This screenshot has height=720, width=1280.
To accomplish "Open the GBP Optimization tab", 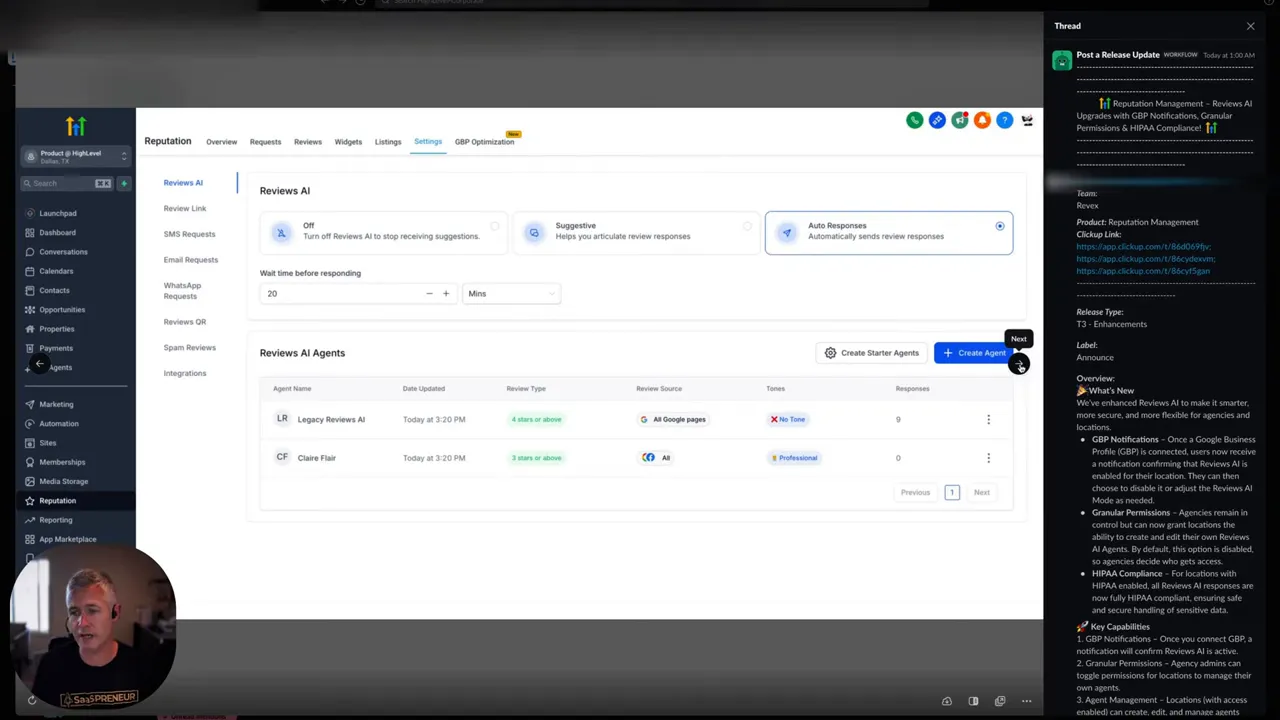I will click(485, 142).
